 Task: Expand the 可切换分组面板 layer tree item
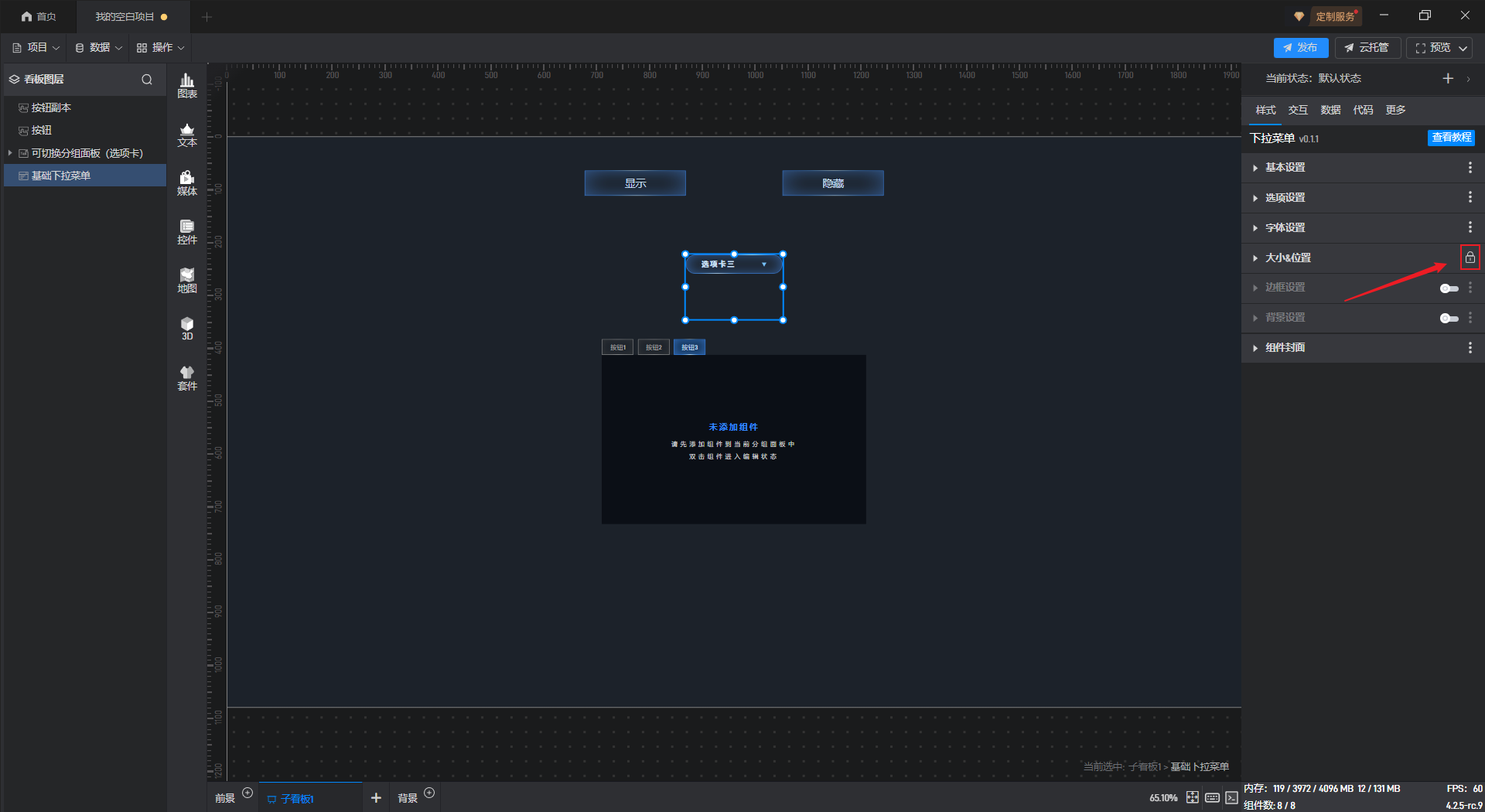click(x=10, y=153)
